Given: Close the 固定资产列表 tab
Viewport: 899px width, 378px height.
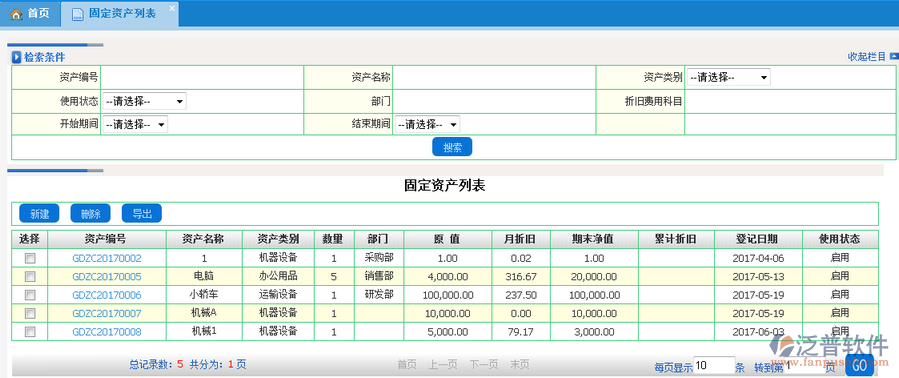Looking at the screenshot, I should (171, 9).
